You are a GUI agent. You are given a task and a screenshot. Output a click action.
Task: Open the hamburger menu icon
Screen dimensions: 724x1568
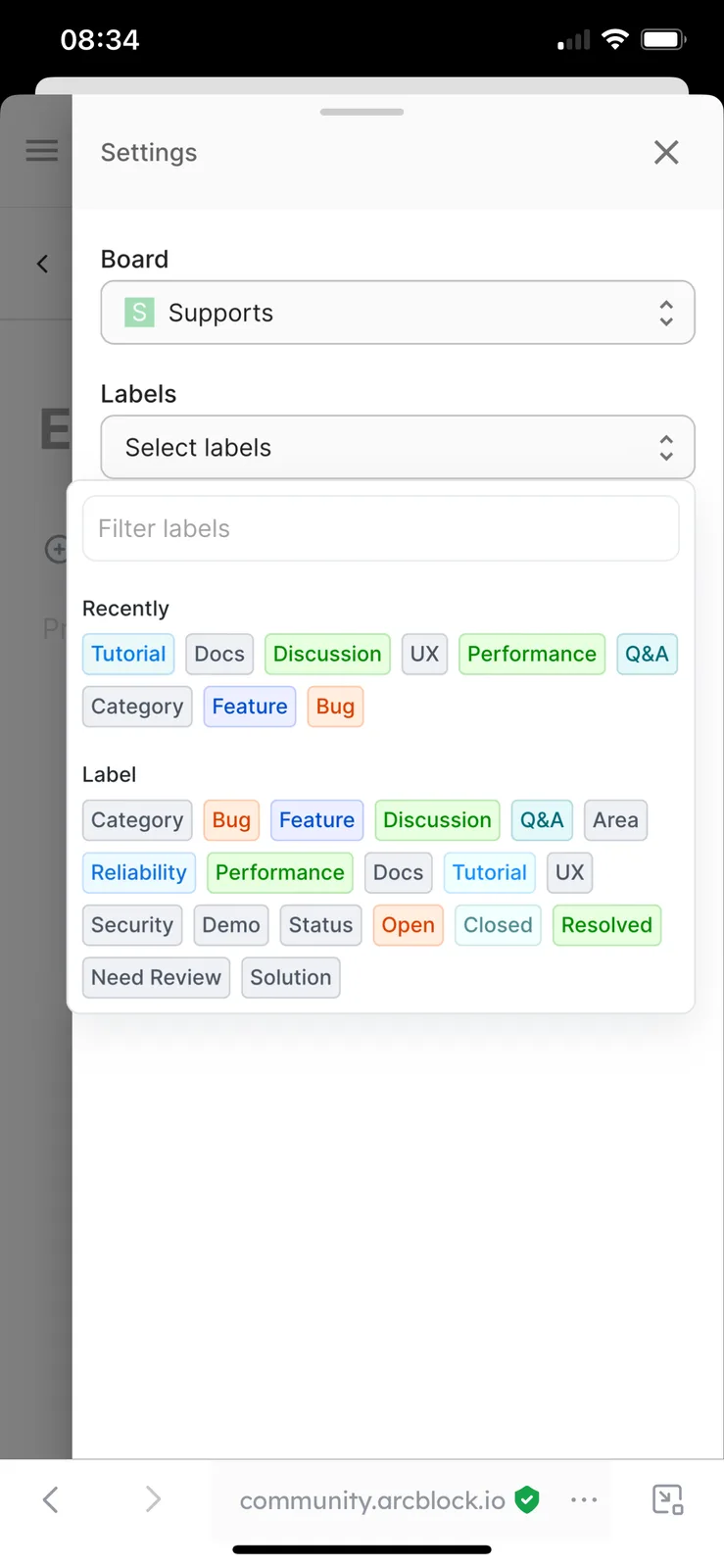[42, 150]
